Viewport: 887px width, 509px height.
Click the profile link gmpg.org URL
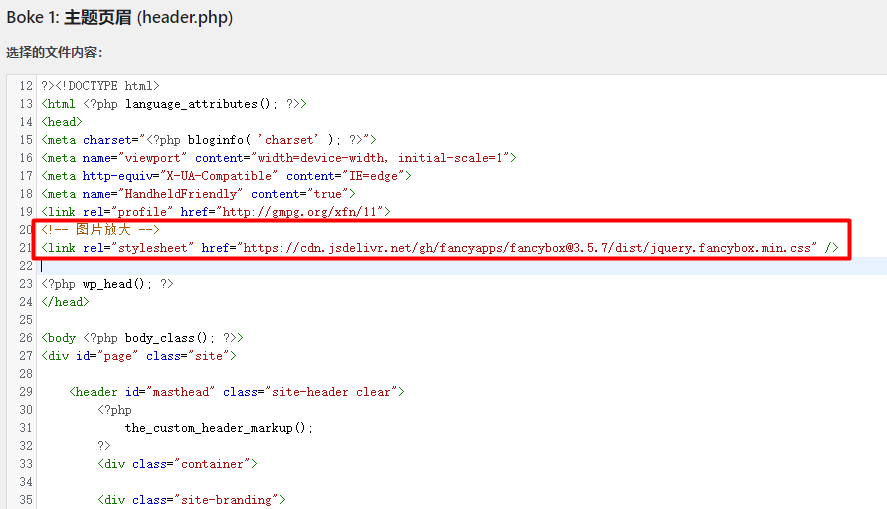300,212
